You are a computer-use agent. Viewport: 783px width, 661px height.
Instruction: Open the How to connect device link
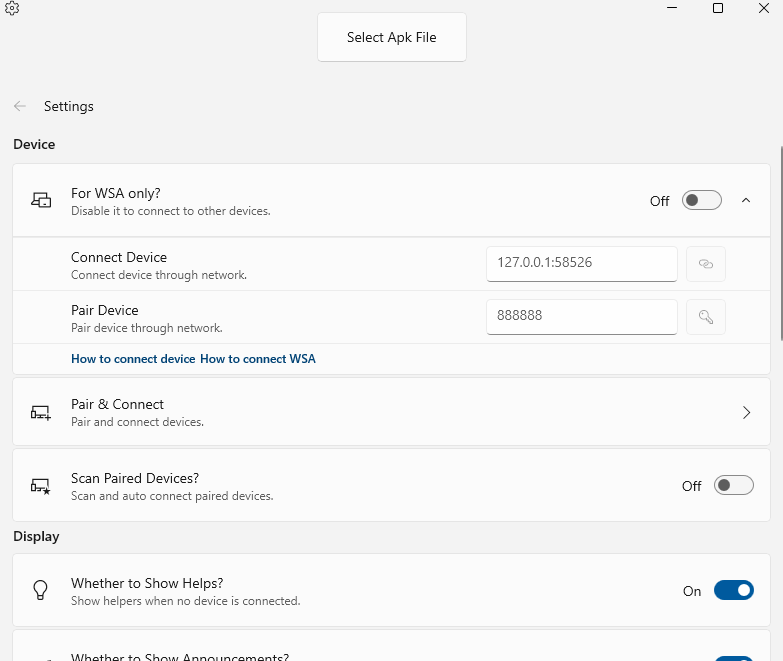coord(133,359)
